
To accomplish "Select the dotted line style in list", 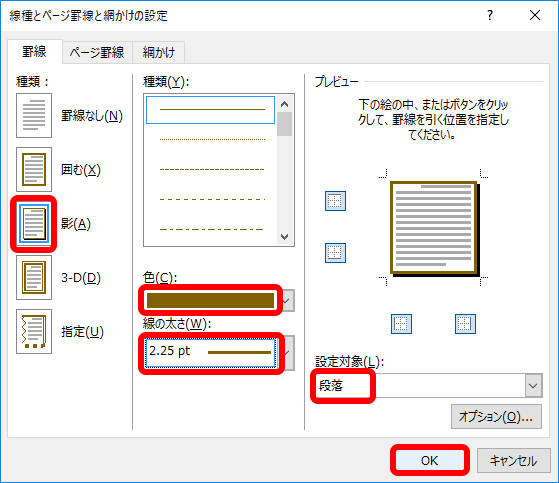I will 212,139.
